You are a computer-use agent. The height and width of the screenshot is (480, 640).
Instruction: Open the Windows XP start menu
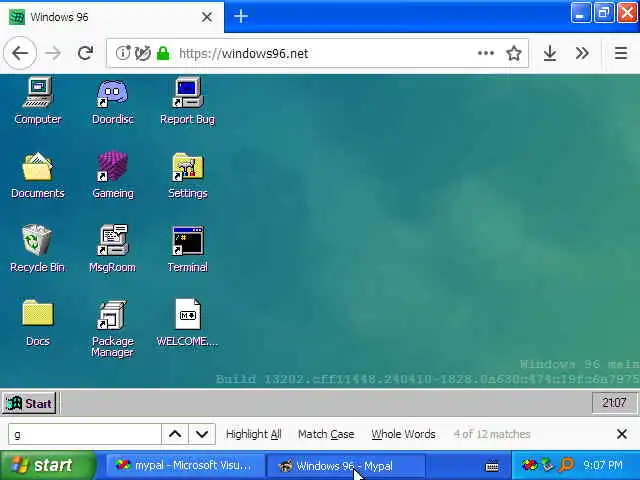click(47, 465)
